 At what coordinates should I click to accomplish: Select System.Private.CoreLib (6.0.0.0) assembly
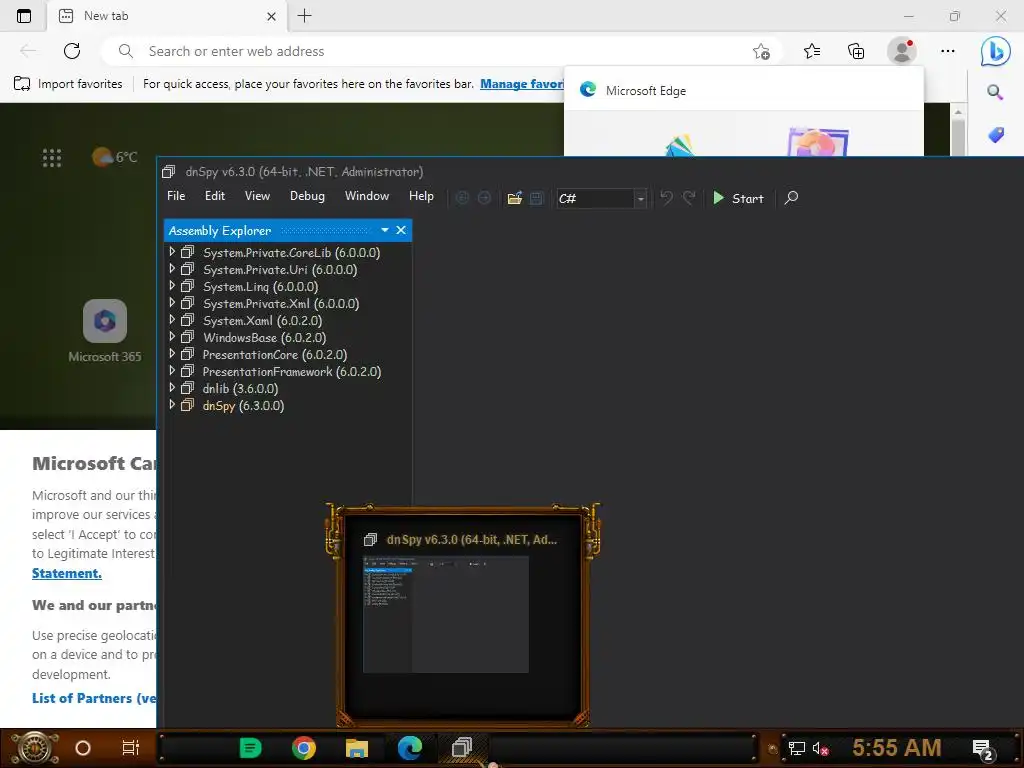[x=291, y=253]
